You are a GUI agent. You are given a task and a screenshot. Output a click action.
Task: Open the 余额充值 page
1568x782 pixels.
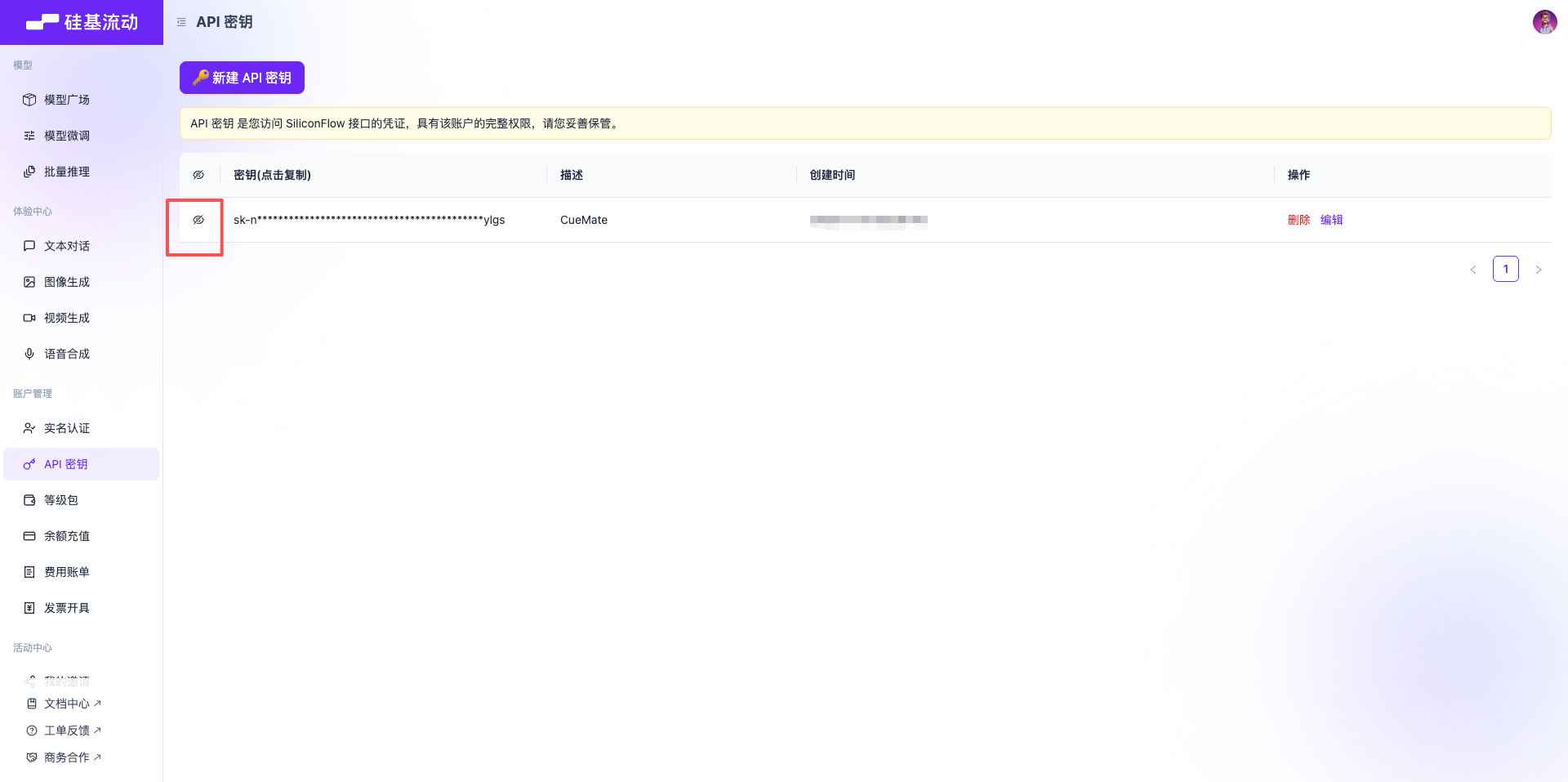(67, 535)
